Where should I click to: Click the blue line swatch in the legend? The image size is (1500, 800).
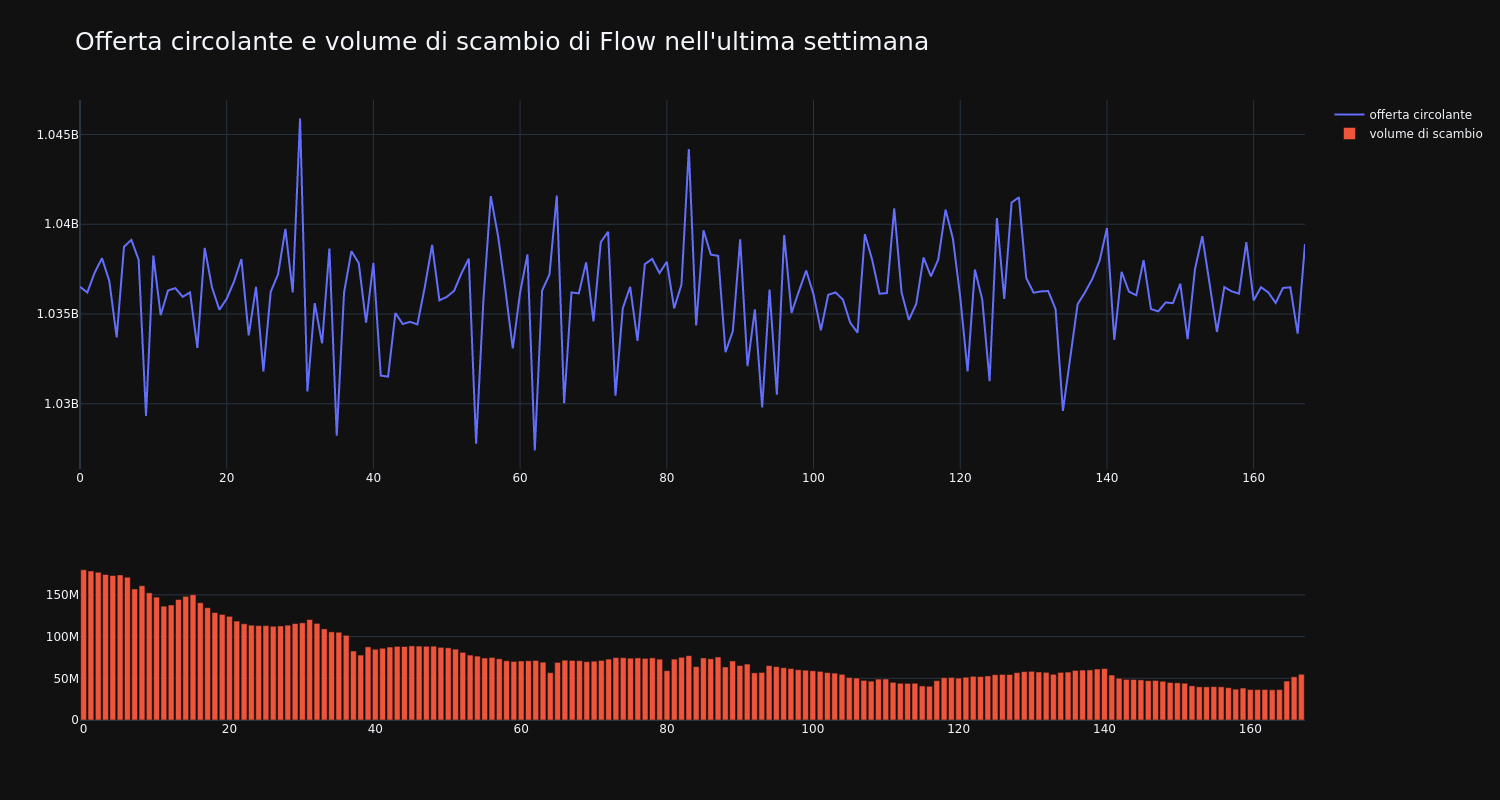point(1349,115)
